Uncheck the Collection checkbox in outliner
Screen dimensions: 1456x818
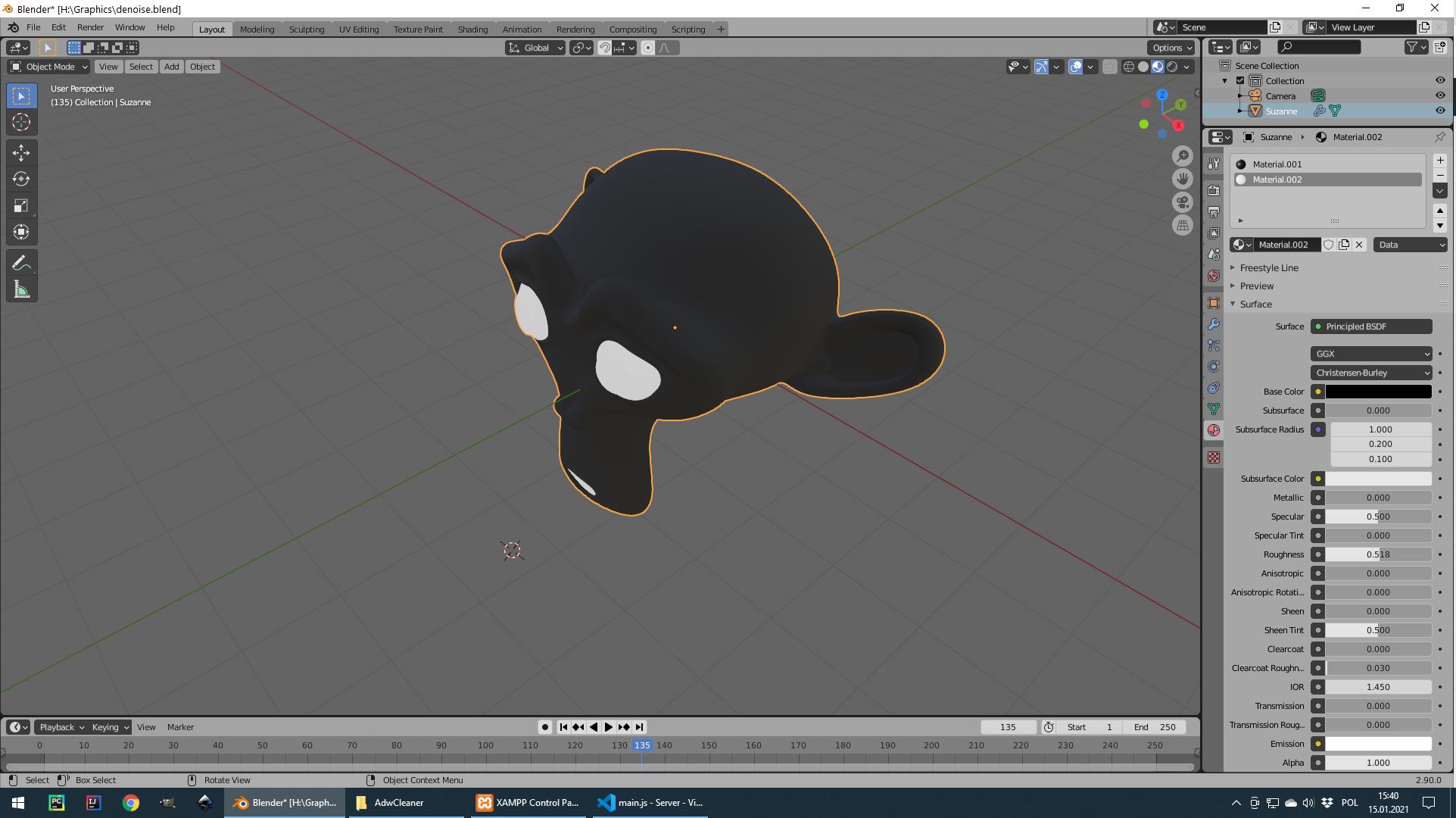point(1240,80)
